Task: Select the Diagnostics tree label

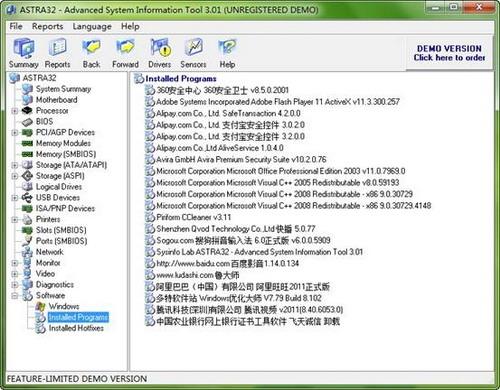Action: (55, 285)
